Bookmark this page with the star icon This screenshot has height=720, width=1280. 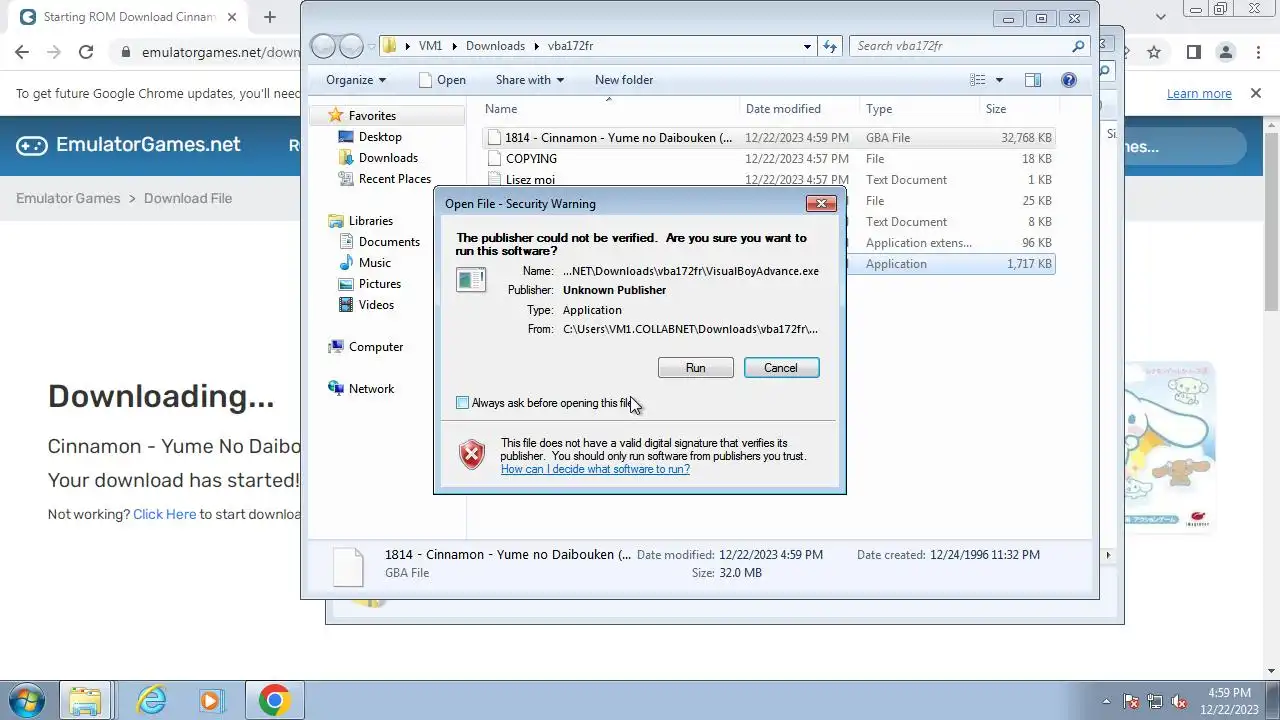click(1154, 52)
